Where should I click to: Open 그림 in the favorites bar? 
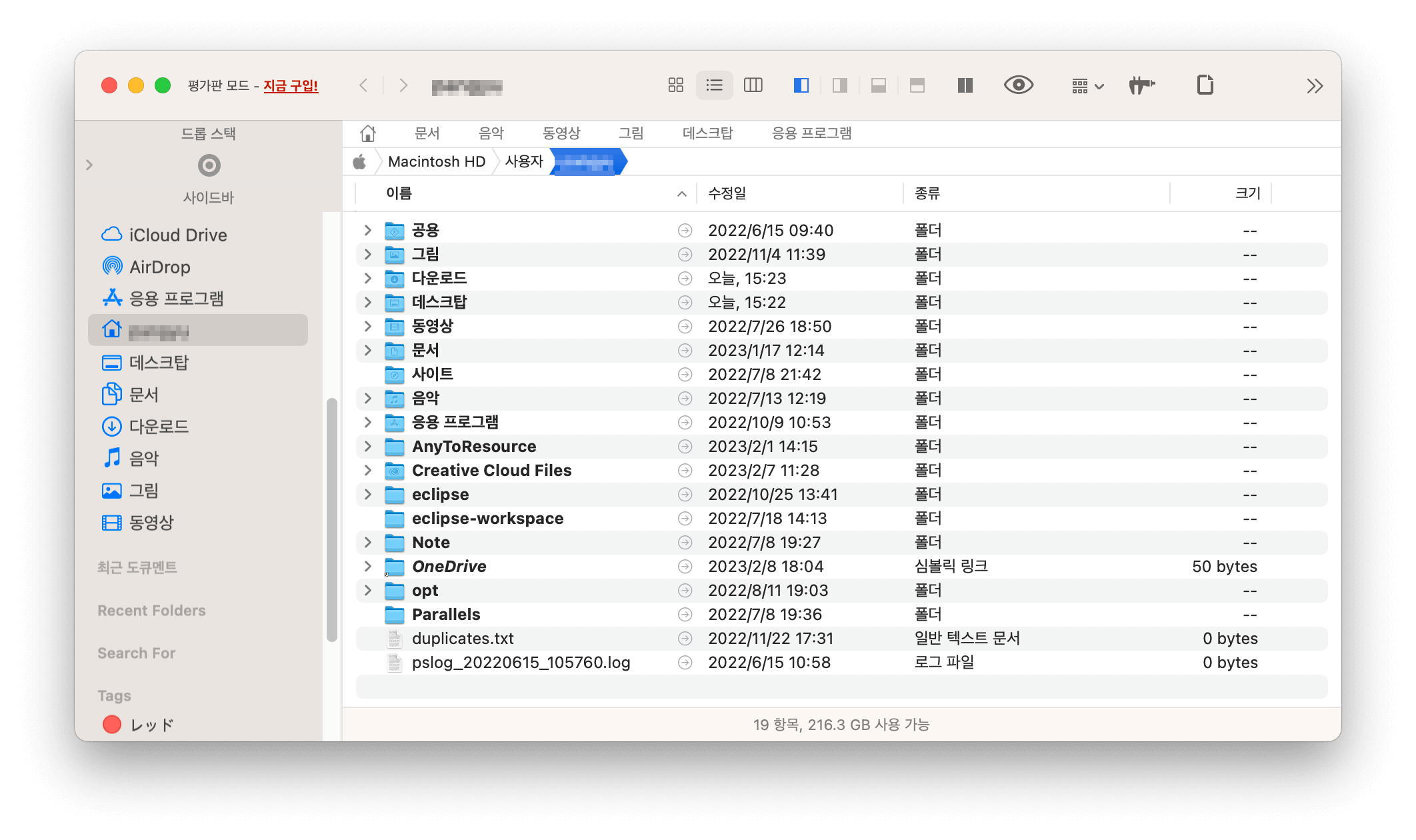(x=631, y=133)
